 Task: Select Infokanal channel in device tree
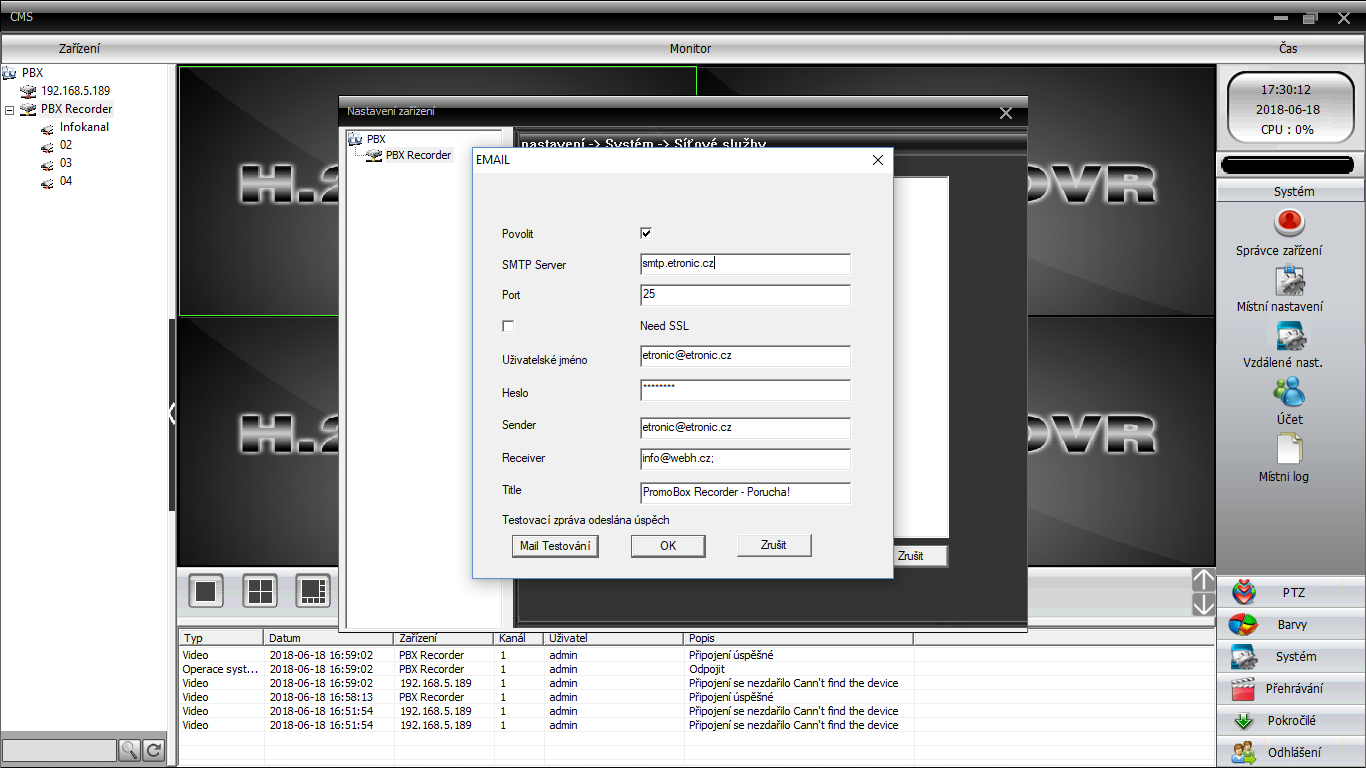click(x=84, y=127)
